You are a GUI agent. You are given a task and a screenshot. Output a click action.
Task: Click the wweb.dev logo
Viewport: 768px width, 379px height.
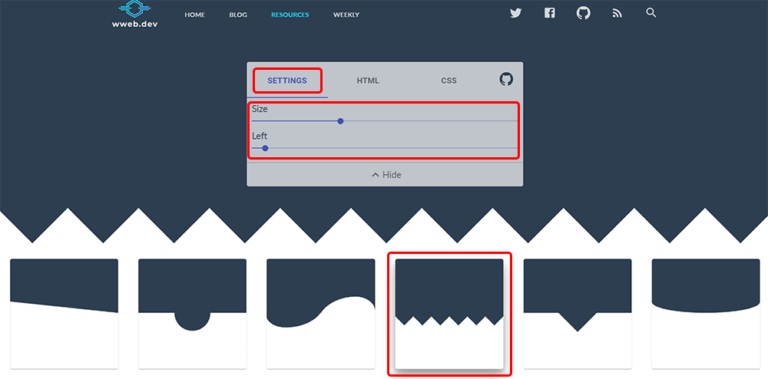click(x=135, y=14)
